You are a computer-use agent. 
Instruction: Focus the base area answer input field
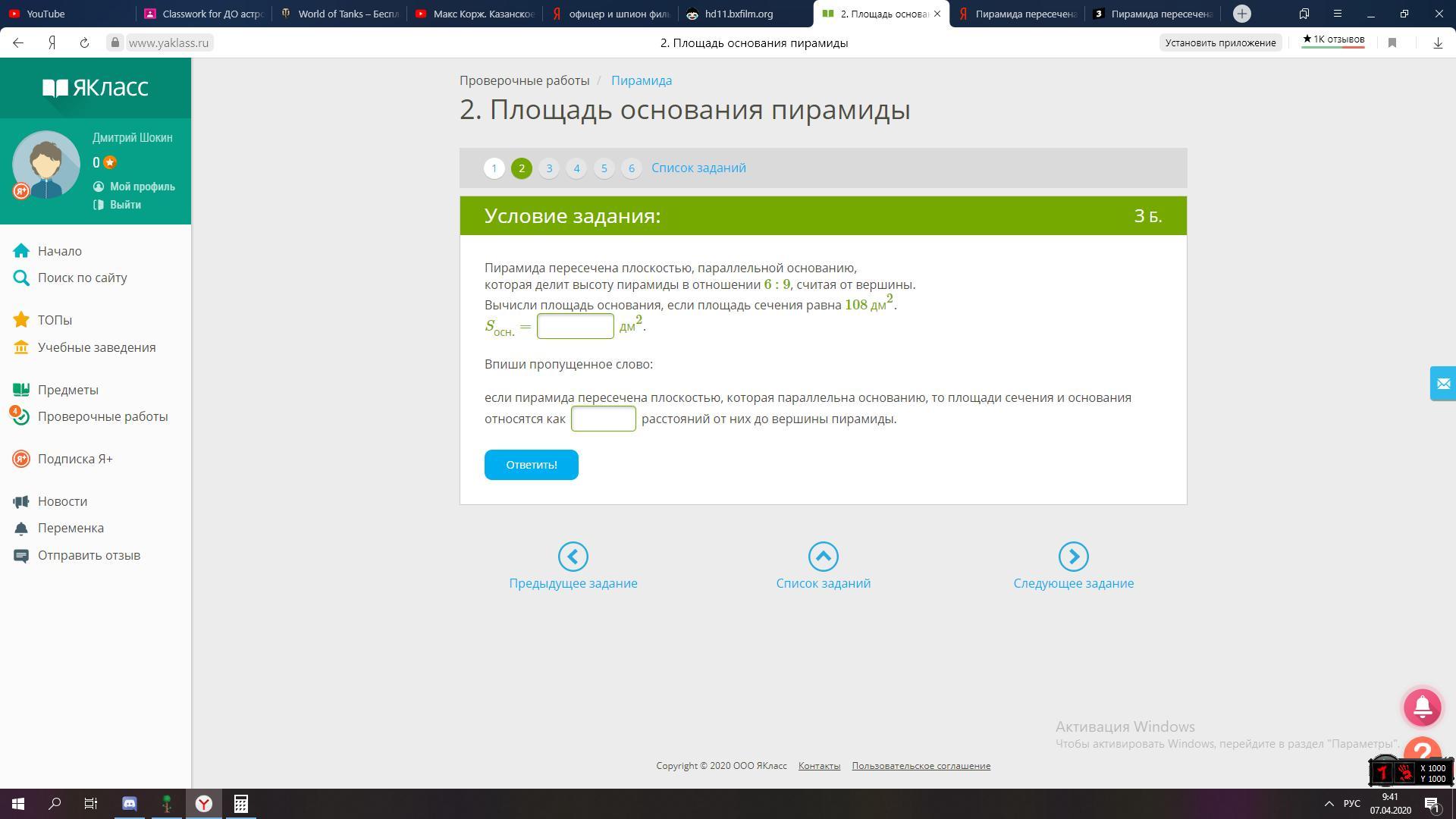click(x=575, y=326)
